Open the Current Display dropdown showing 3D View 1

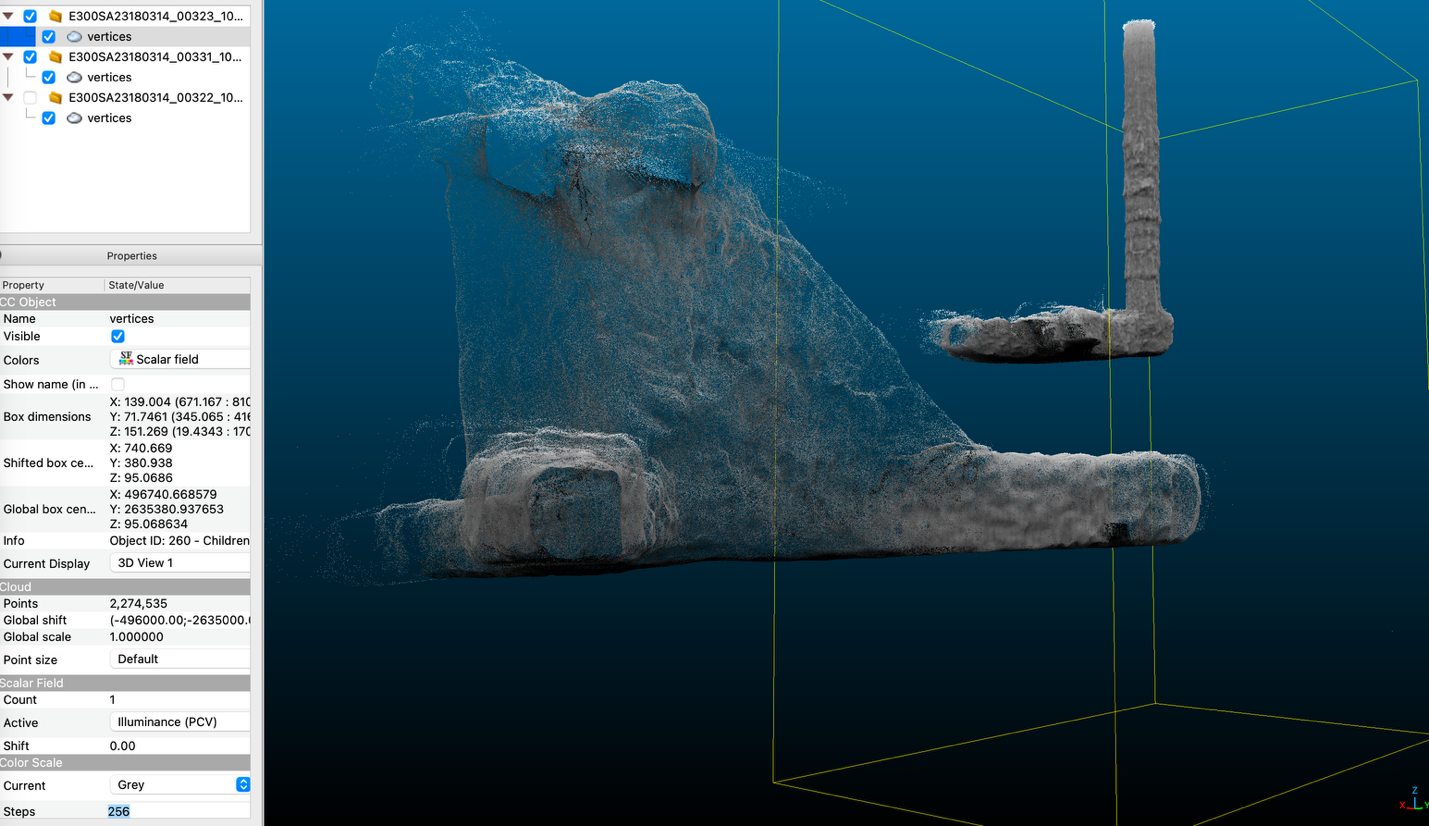pos(179,563)
